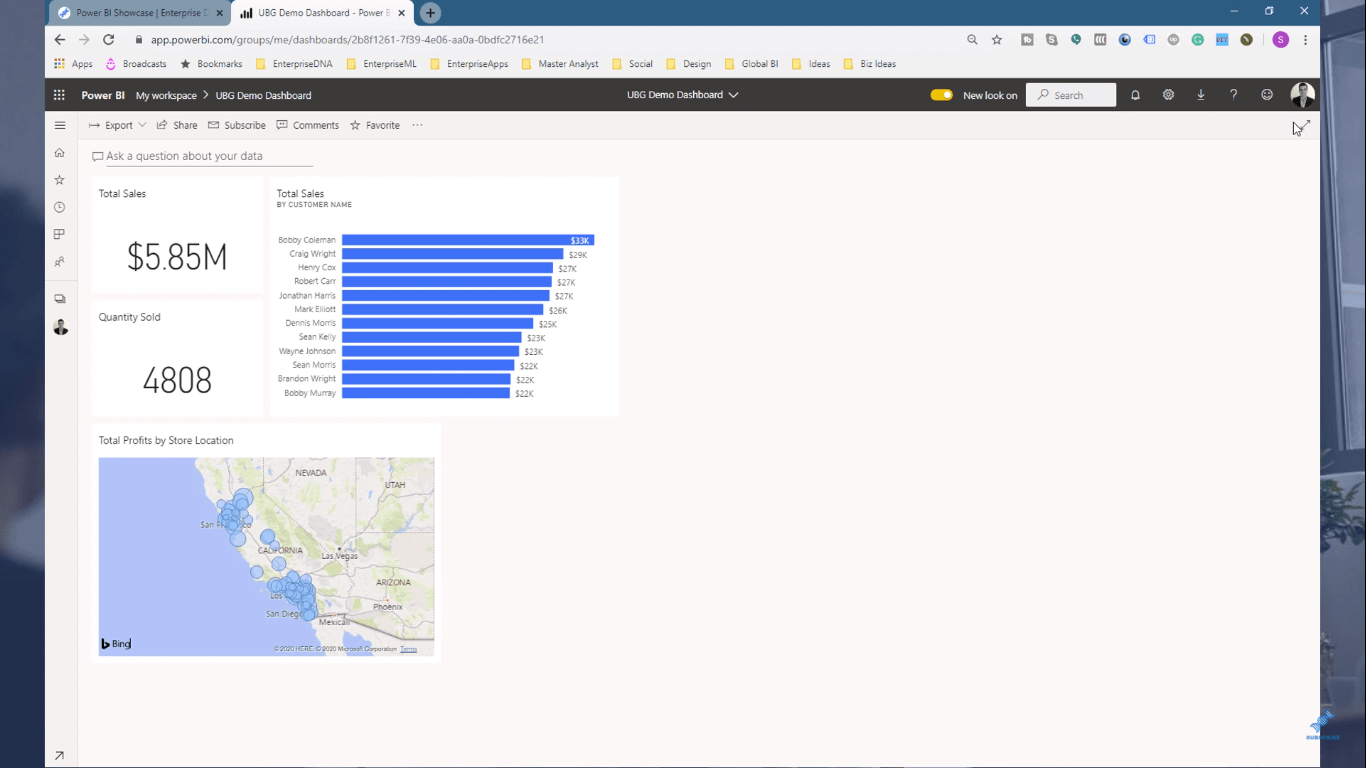Collapse the navigation pane hamburger menu

[x=60, y=125]
